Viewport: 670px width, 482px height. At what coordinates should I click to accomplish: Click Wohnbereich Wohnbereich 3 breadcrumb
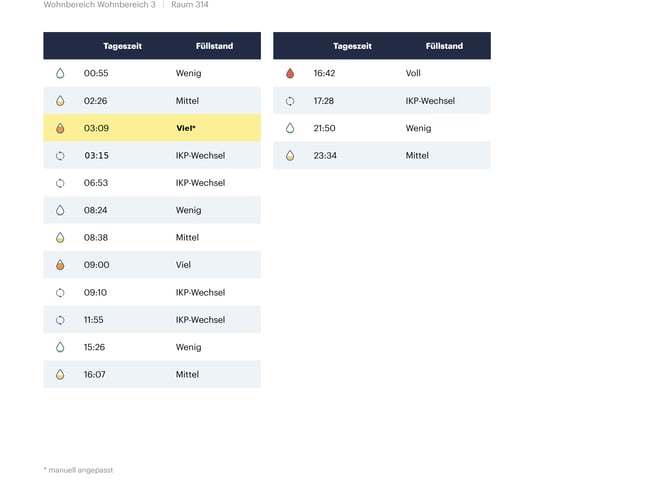tap(100, 5)
